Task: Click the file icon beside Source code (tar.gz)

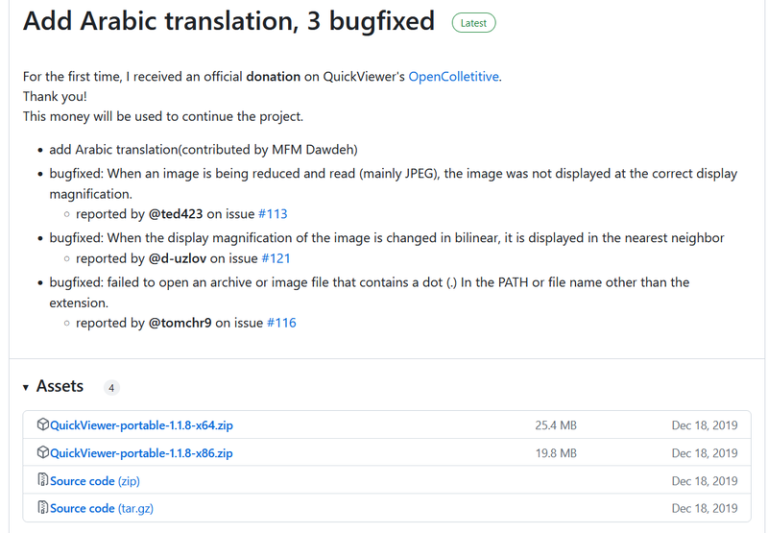Action: pyautogui.click(x=43, y=508)
